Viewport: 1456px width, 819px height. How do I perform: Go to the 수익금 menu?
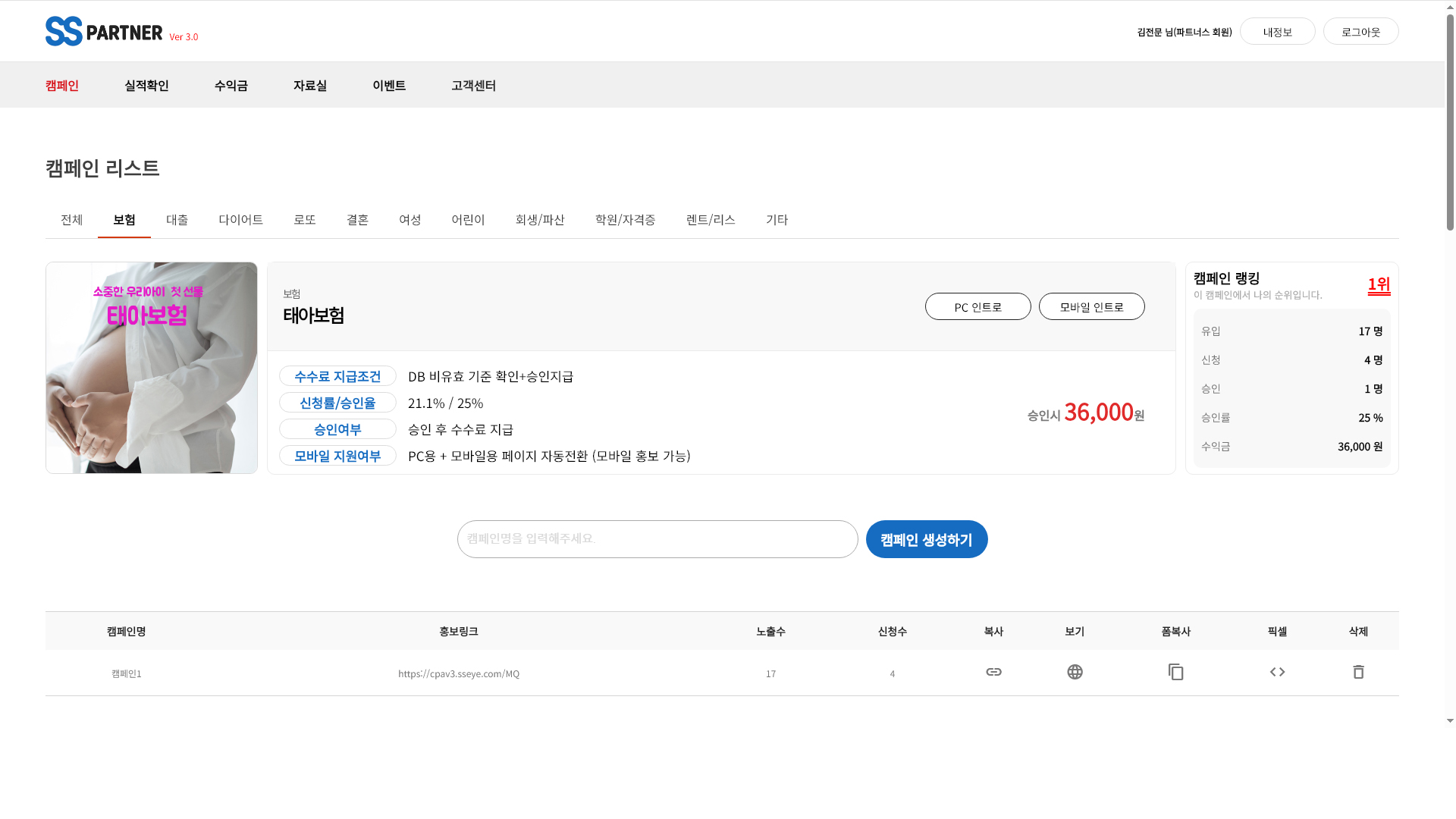(231, 86)
